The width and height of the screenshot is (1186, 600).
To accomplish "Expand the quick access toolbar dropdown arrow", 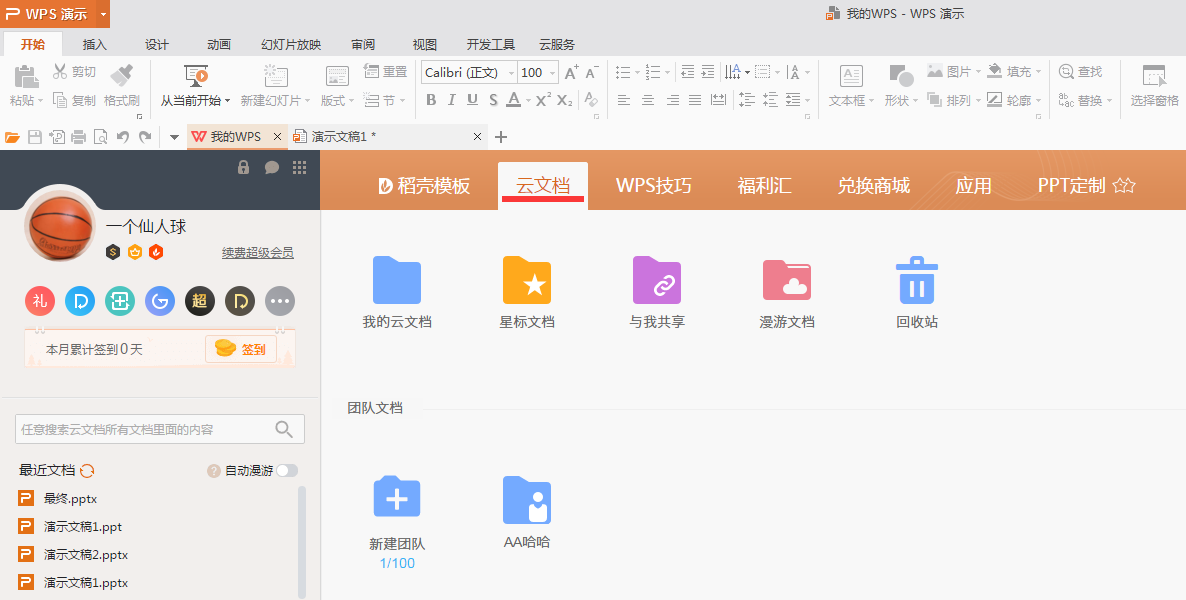I will click(x=174, y=137).
